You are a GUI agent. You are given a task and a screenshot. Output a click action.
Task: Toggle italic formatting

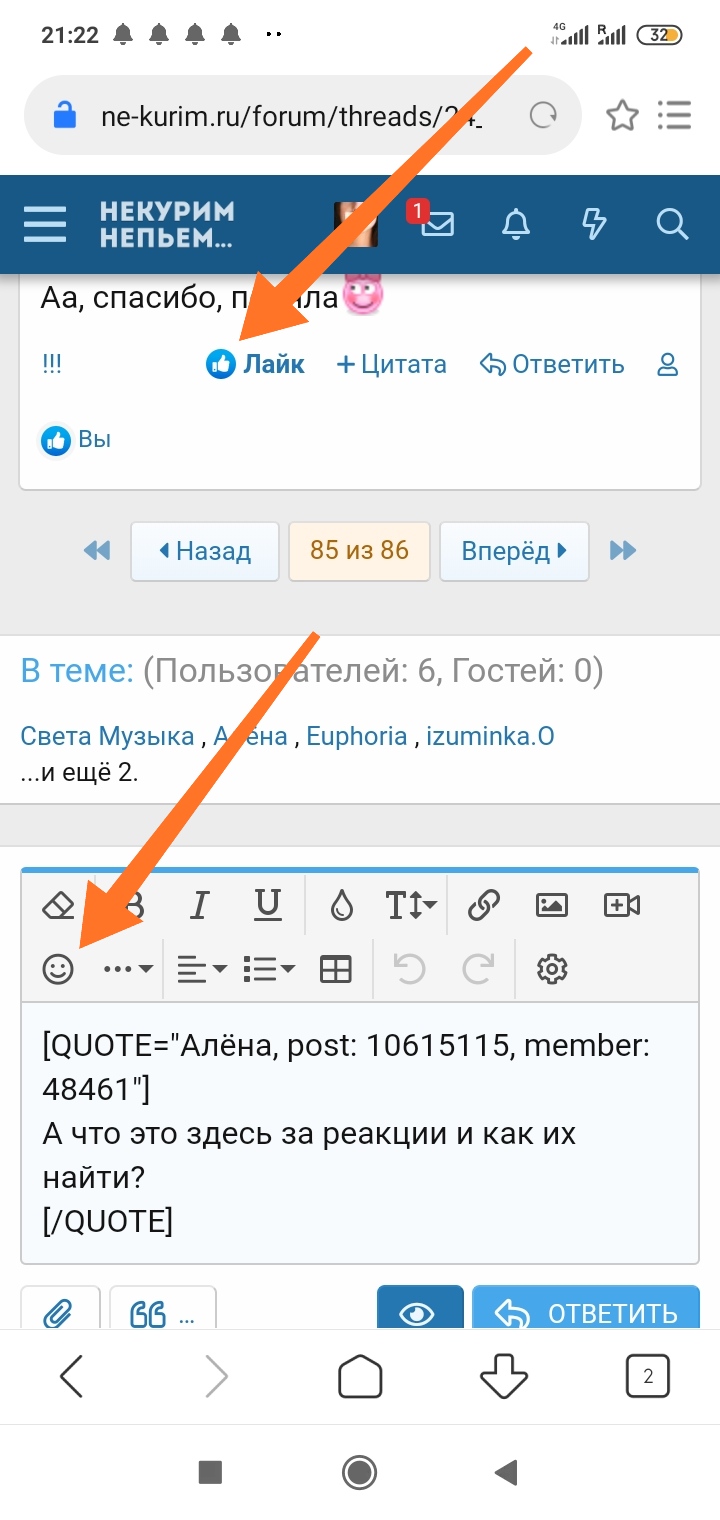pos(199,906)
